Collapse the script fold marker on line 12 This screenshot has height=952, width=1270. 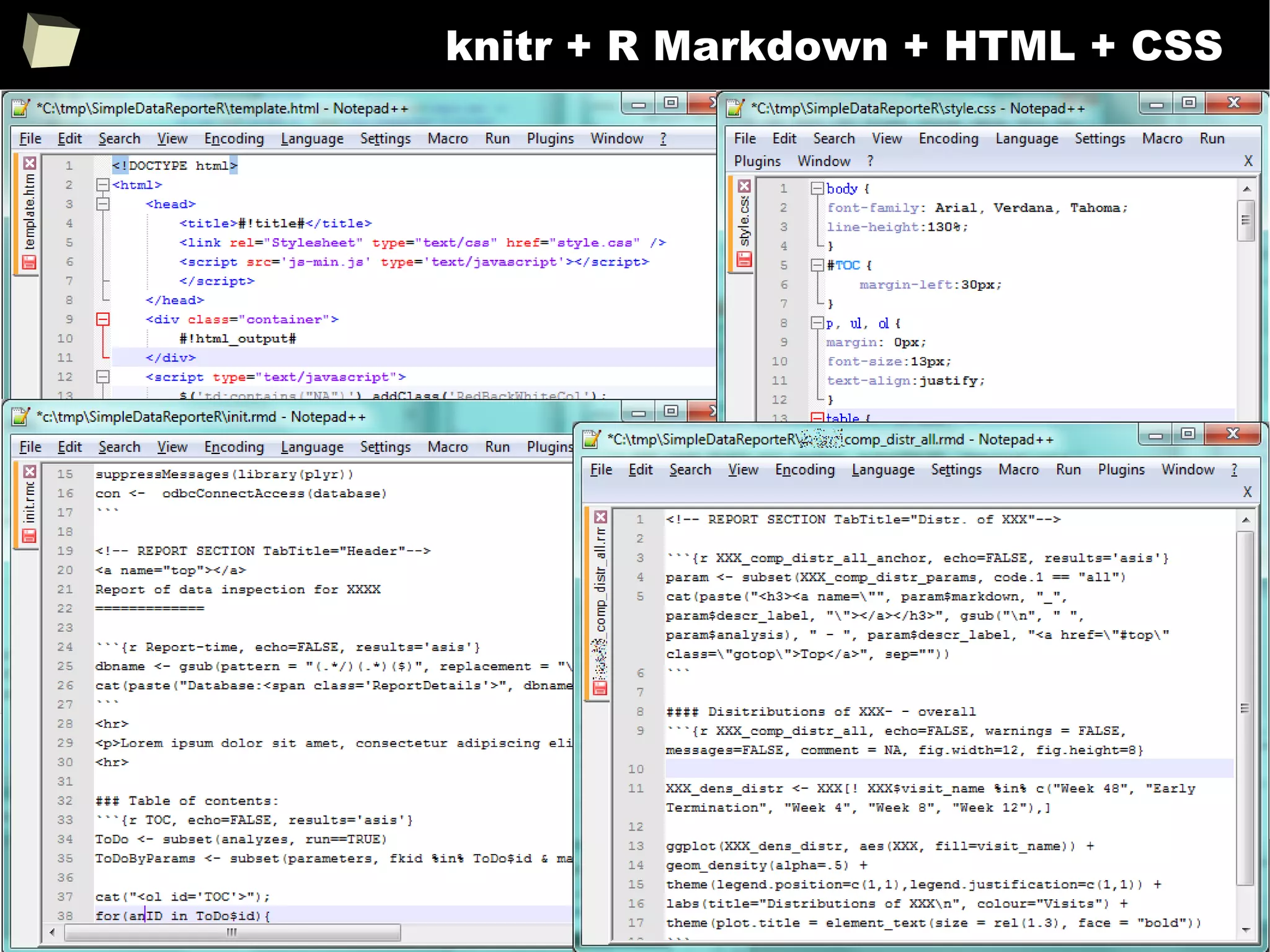(103, 376)
